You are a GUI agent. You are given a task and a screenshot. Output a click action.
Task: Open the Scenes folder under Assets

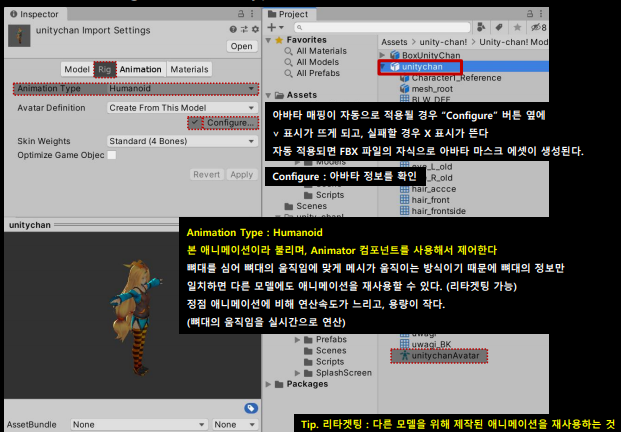pyautogui.click(x=311, y=206)
